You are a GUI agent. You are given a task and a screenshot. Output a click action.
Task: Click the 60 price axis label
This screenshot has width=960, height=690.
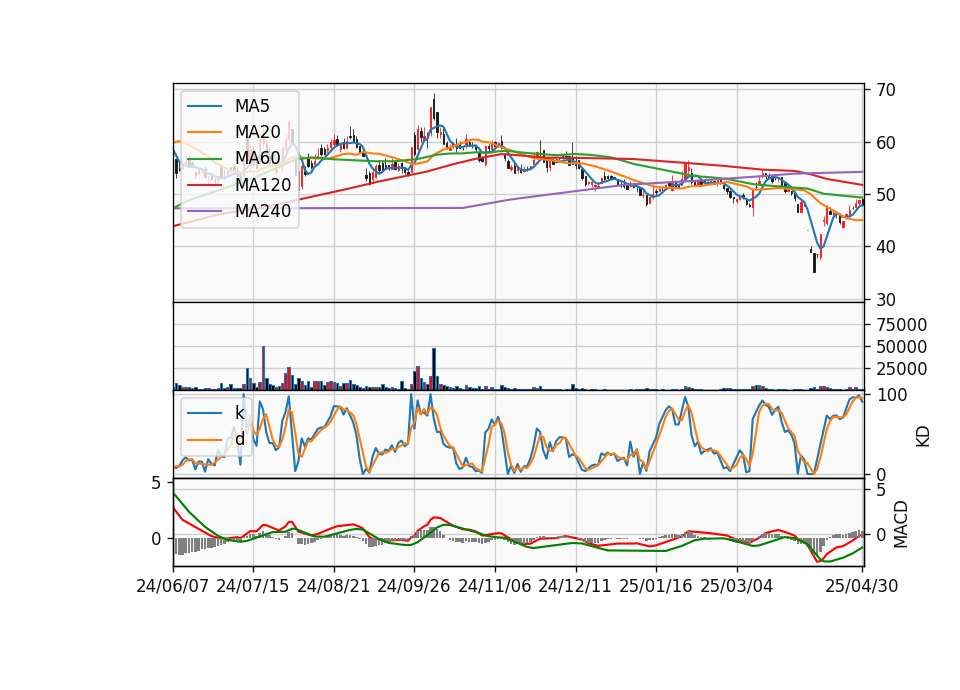pos(886,143)
